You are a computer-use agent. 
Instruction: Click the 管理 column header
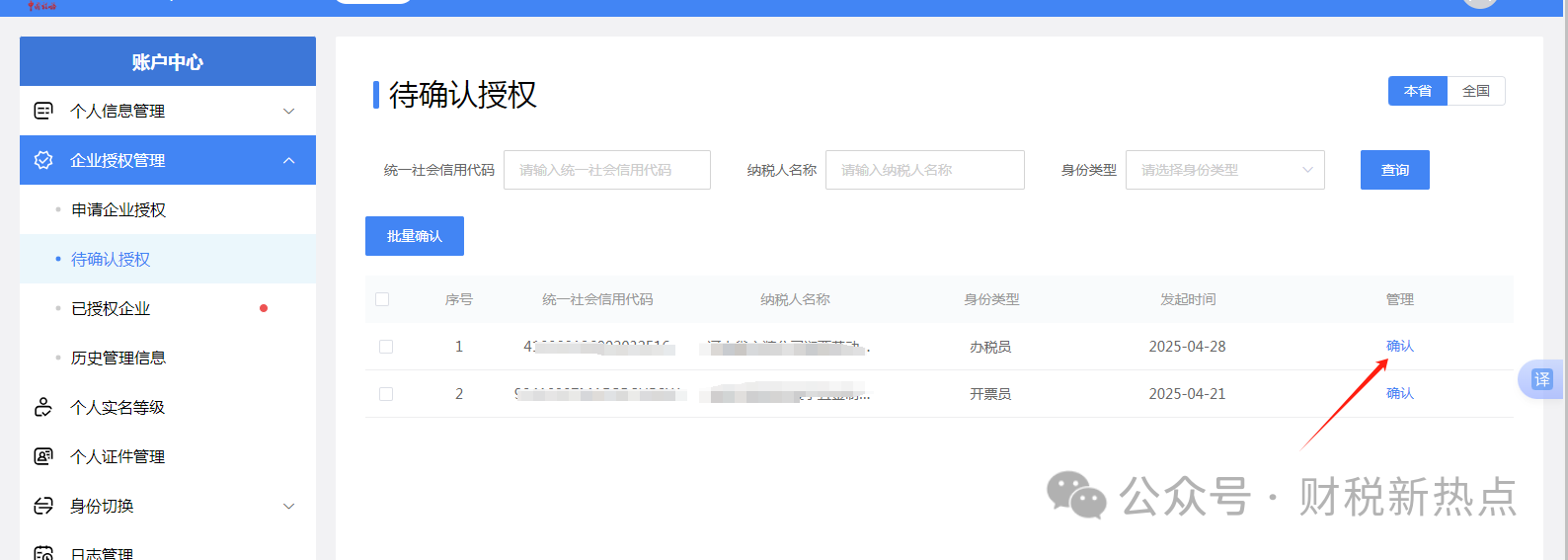pos(1400,299)
